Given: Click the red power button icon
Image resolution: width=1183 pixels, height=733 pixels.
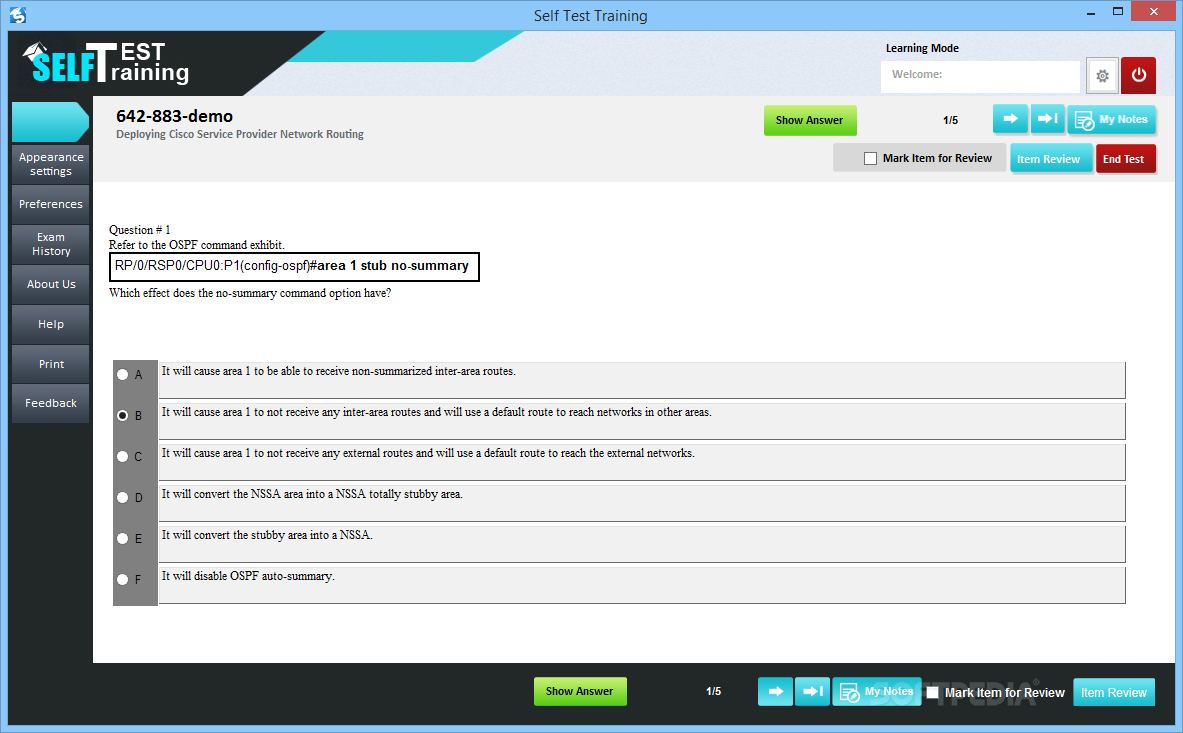Looking at the screenshot, I should pyautogui.click(x=1138, y=75).
